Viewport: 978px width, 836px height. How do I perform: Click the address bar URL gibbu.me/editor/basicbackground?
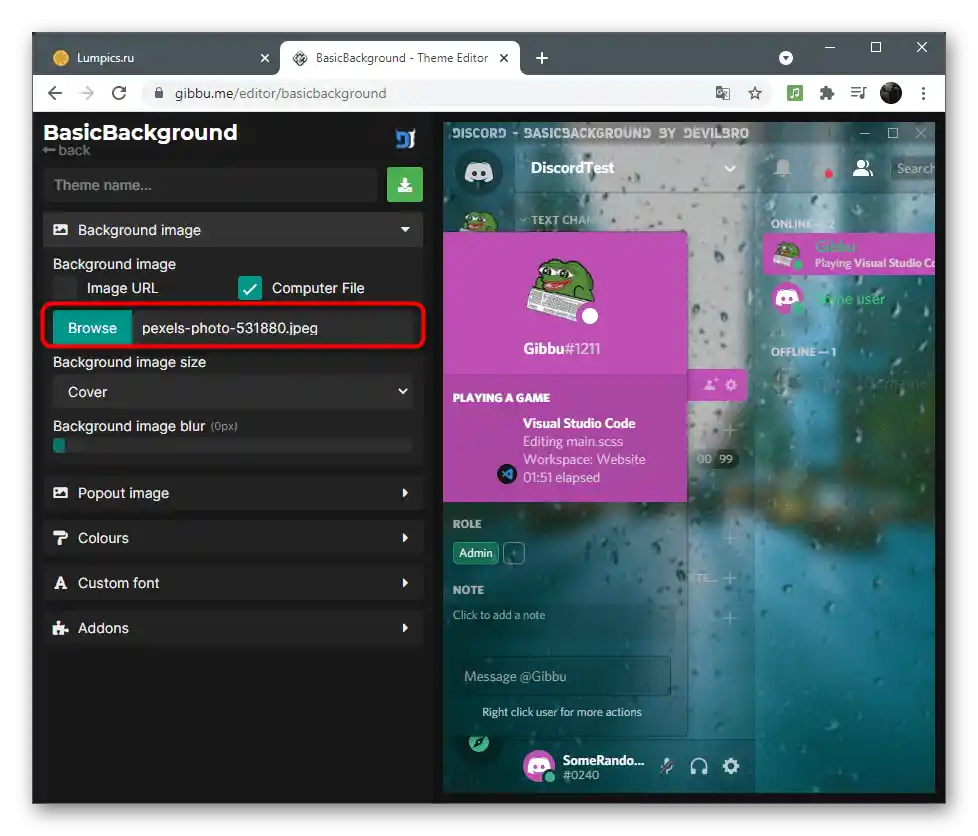point(281,93)
